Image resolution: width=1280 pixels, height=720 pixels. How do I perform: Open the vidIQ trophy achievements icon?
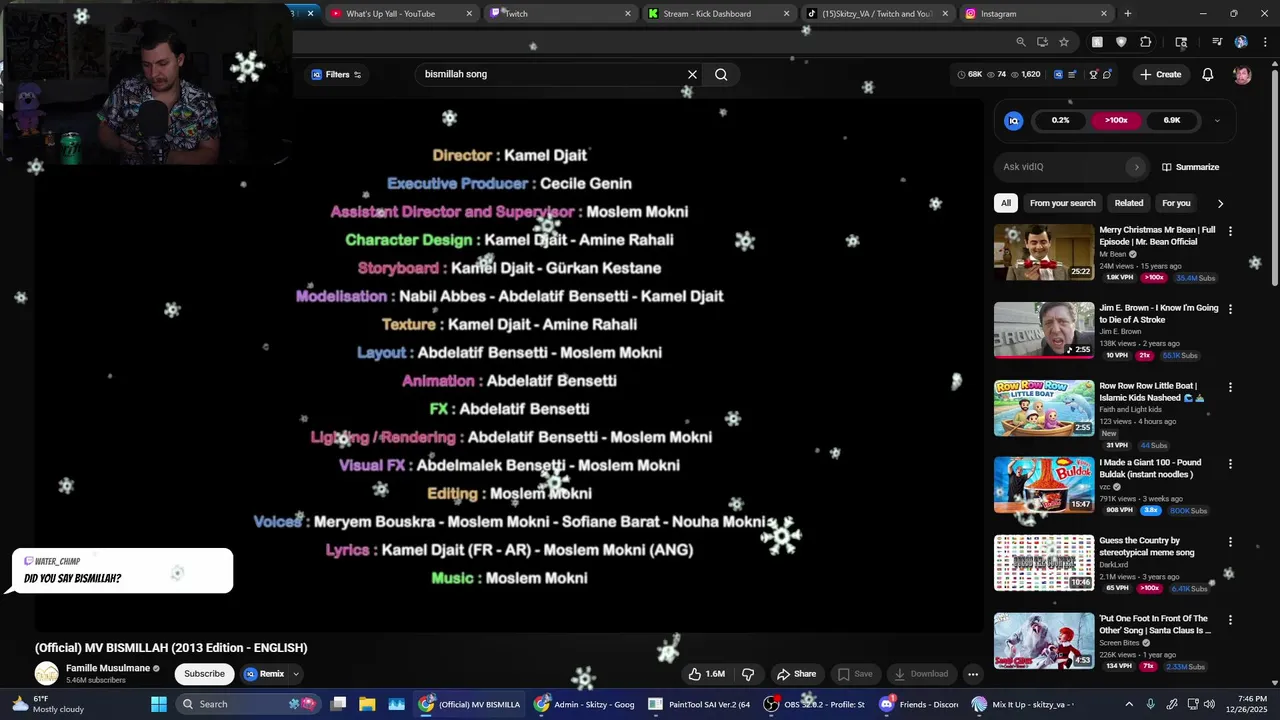click(1093, 75)
